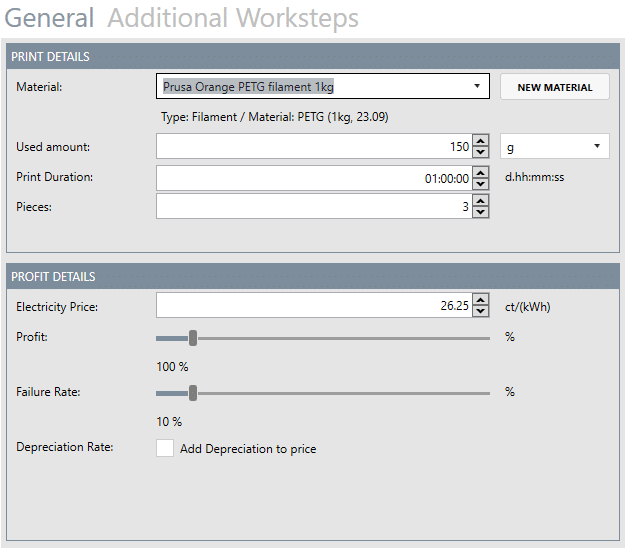Open the Material dropdown list
Screen dimensions: 629x548
point(477,86)
